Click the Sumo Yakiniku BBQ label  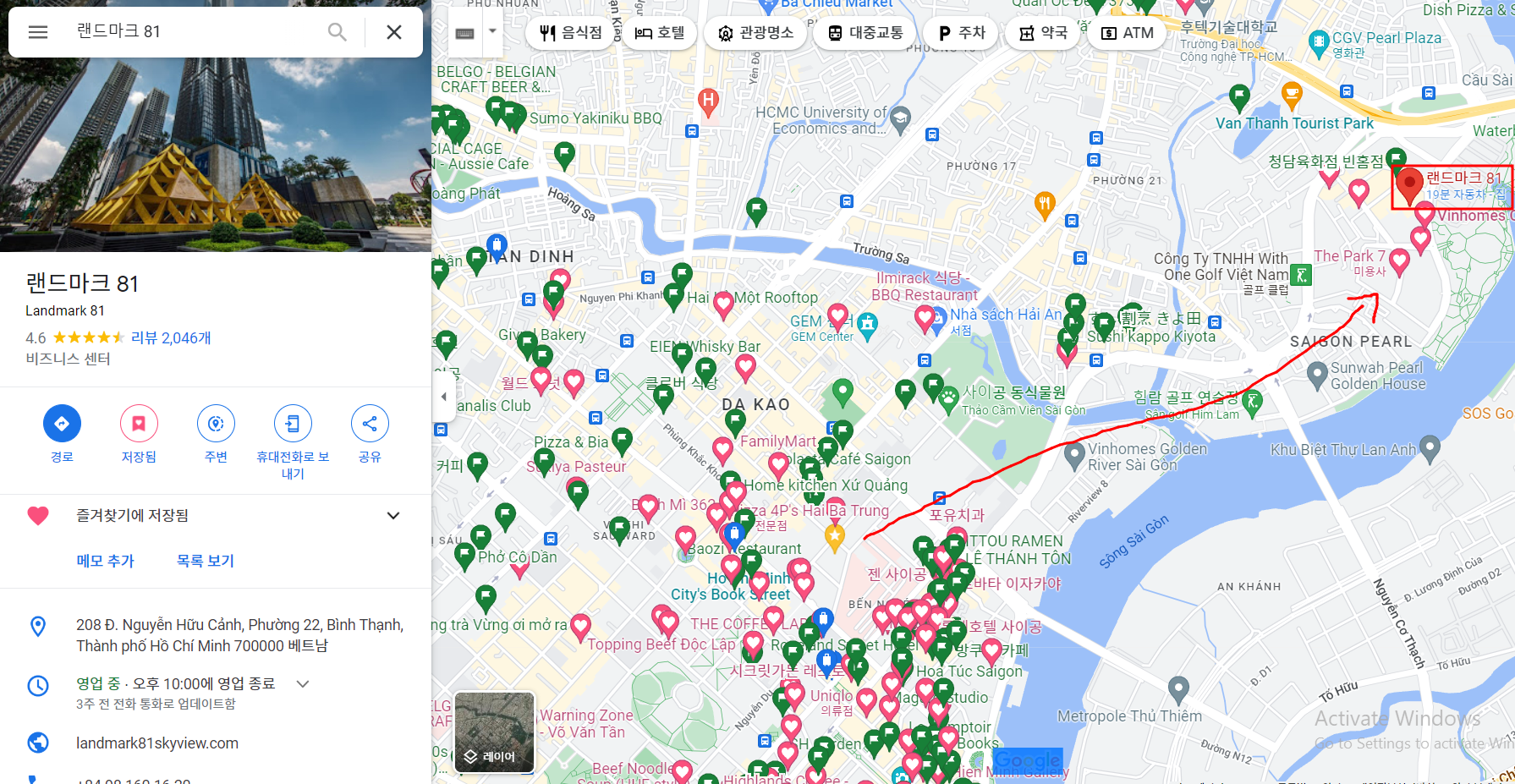click(x=596, y=118)
